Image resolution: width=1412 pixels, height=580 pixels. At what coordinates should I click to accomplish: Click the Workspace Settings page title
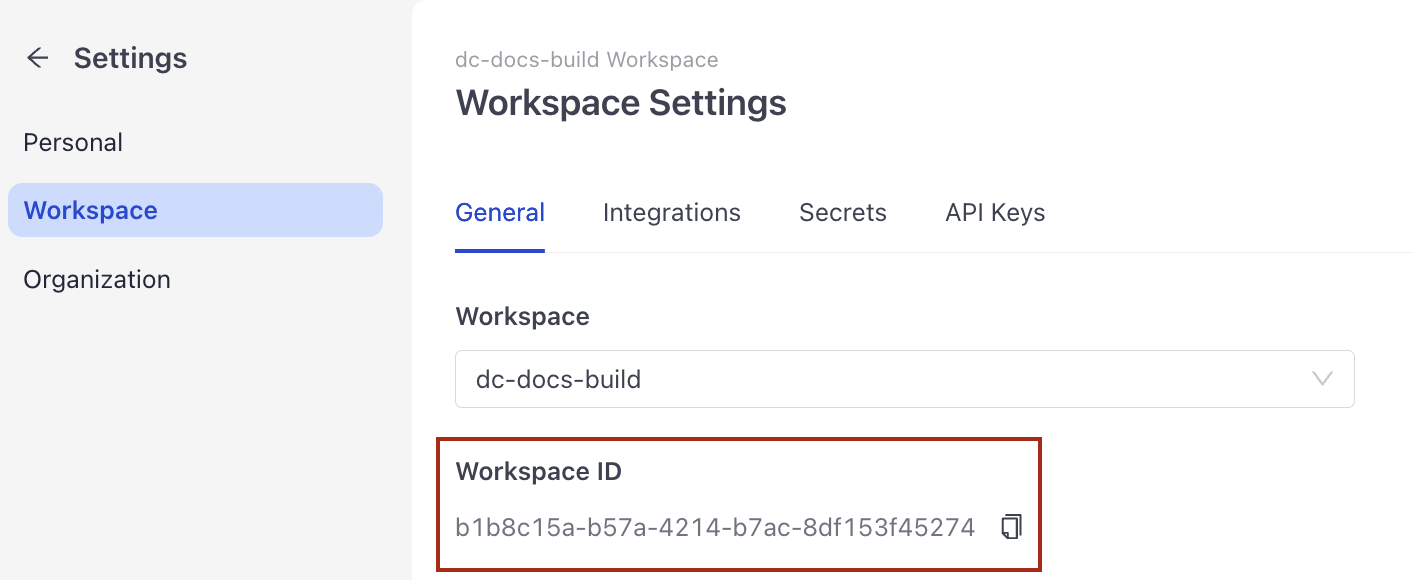tap(620, 102)
